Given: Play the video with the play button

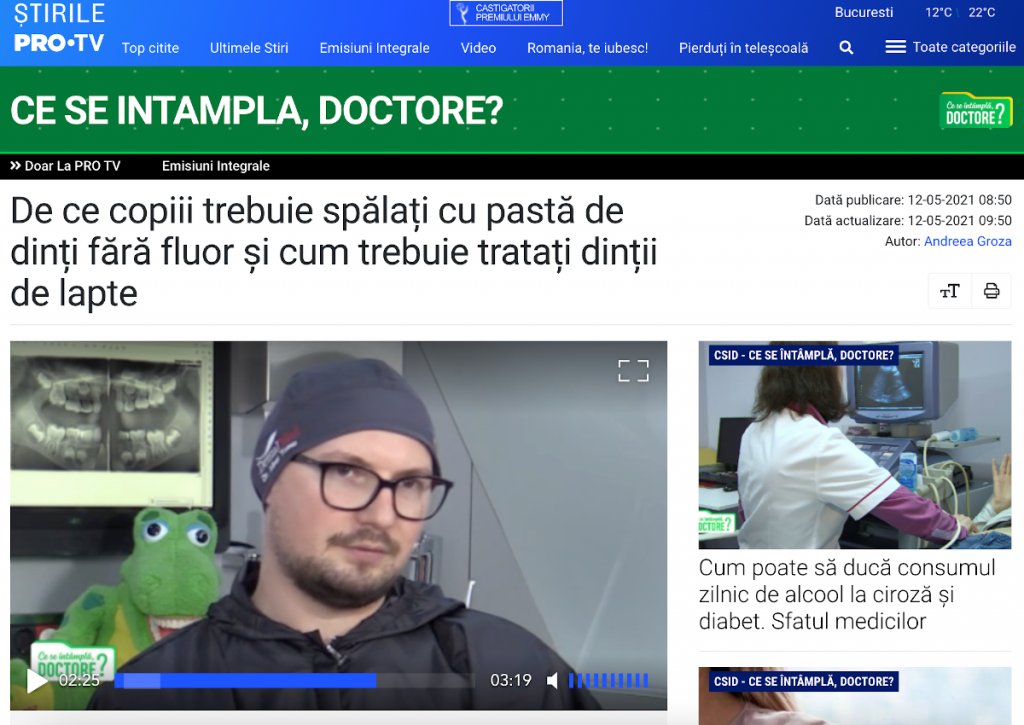Looking at the screenshot, I should [37, 681].
